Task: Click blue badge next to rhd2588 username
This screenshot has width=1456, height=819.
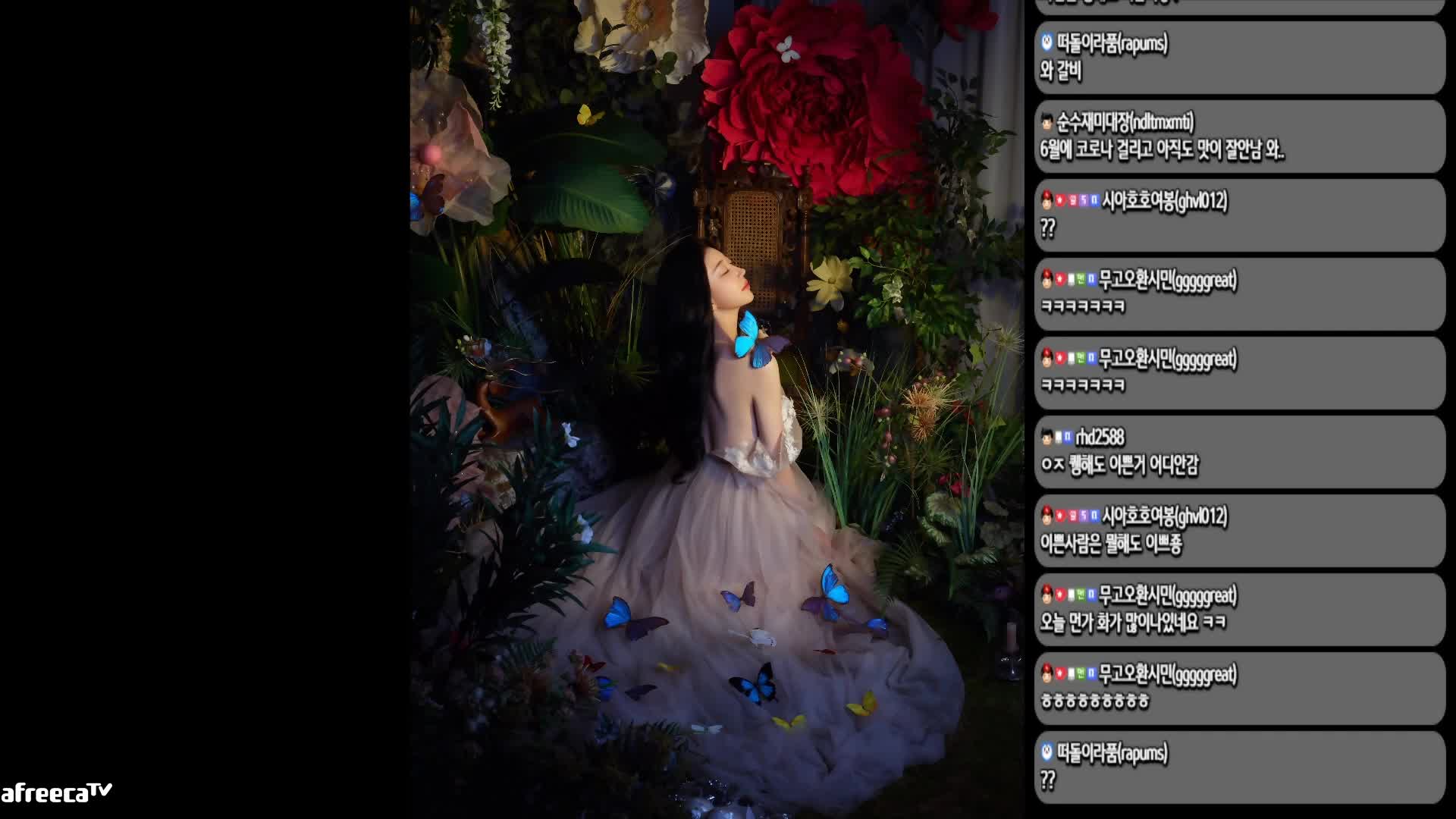Action: (1068, 437)
